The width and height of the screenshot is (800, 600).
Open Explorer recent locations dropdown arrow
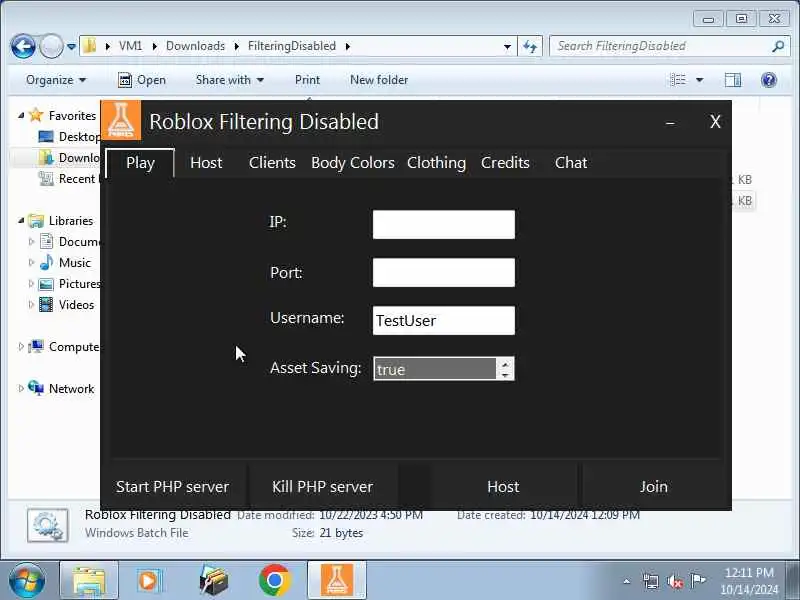71,46
